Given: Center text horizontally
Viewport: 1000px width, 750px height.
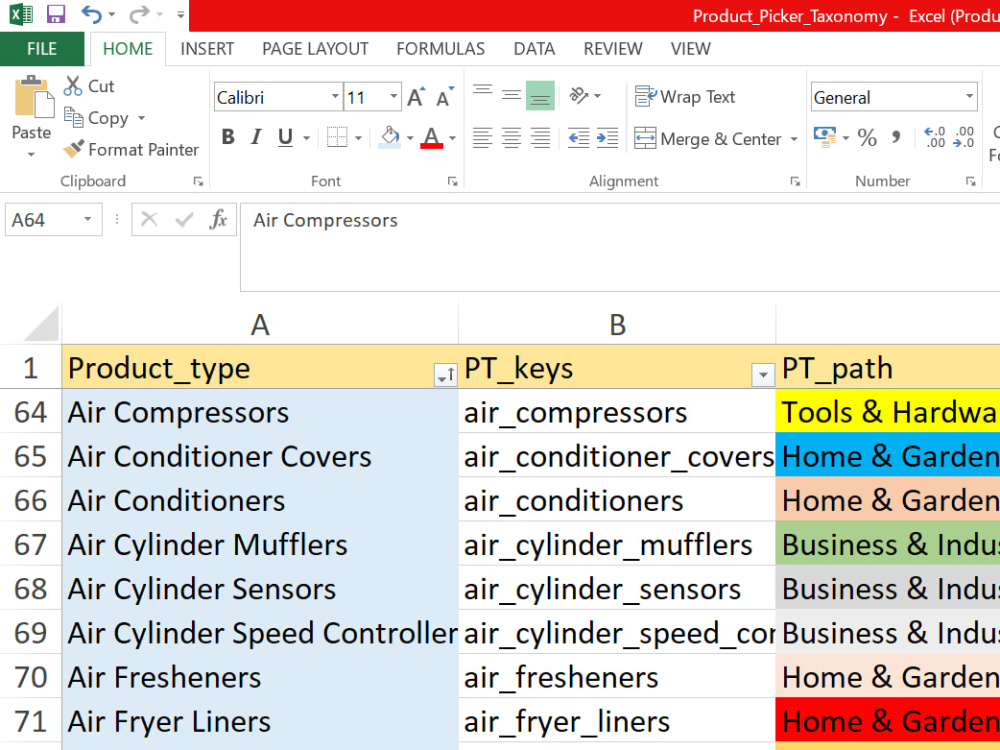Looking at the screenshot, I should [x=511, y=138].
